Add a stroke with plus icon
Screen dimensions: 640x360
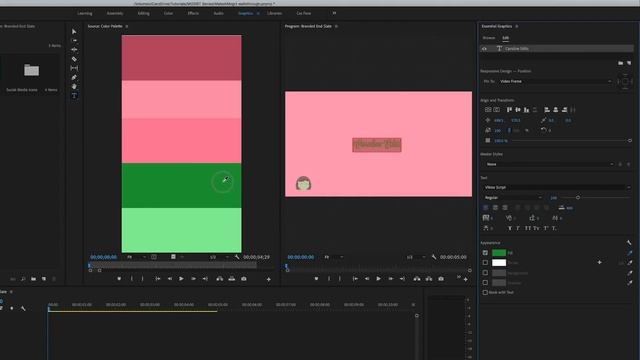pos(599,262)
